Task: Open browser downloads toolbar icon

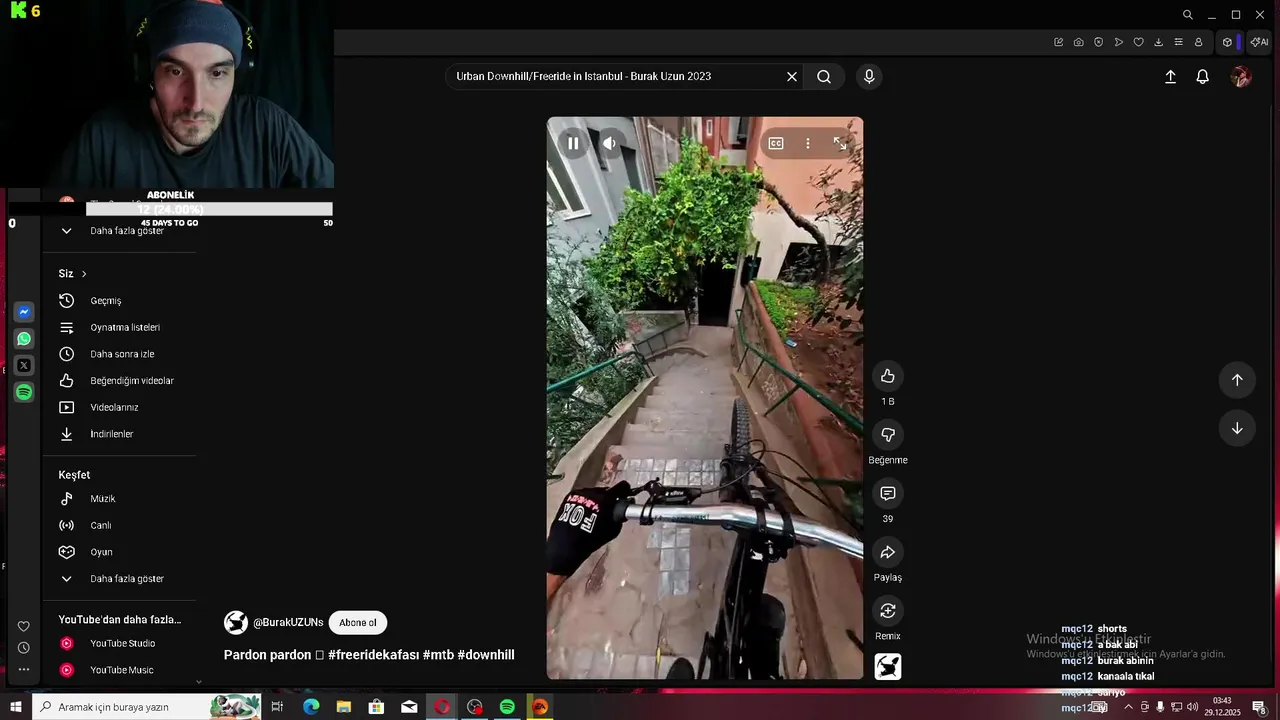Action: point(1158,42)
